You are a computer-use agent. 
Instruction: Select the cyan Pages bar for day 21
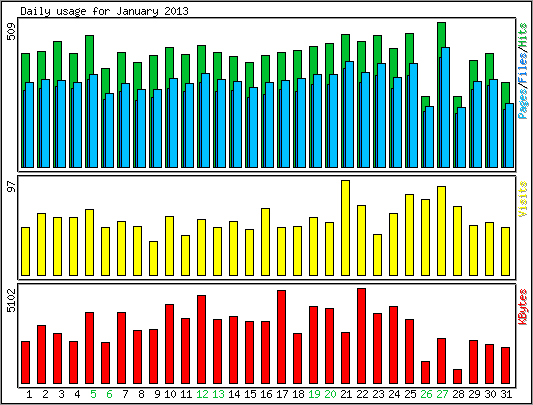(349, 115)
